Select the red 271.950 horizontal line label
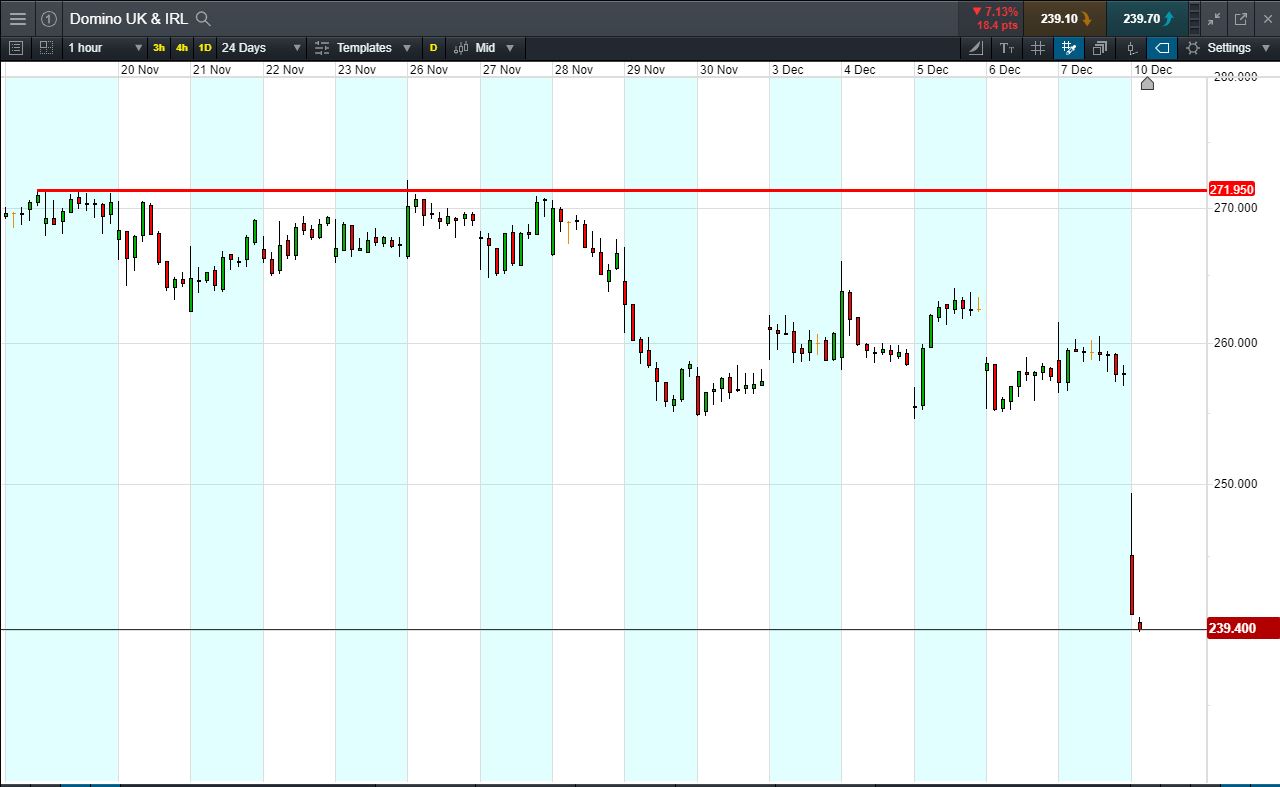The width and height of the screenshot is (1280, 787). pos(1231,190)
